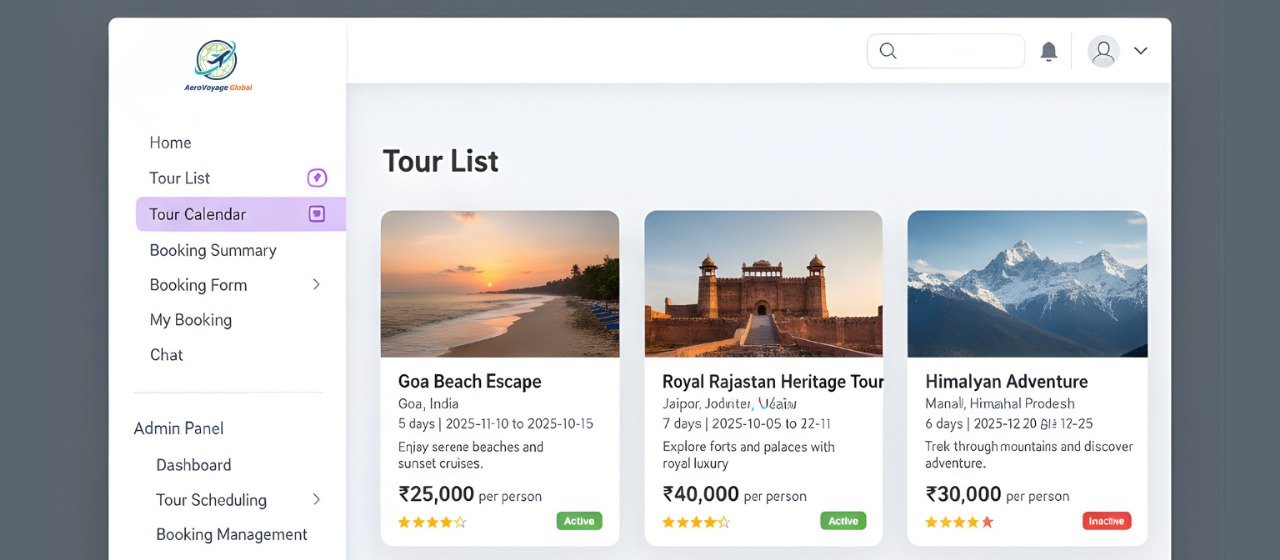Click the AeroVoyage Global logo
The image size is (1280, 560).
point(217,65)
